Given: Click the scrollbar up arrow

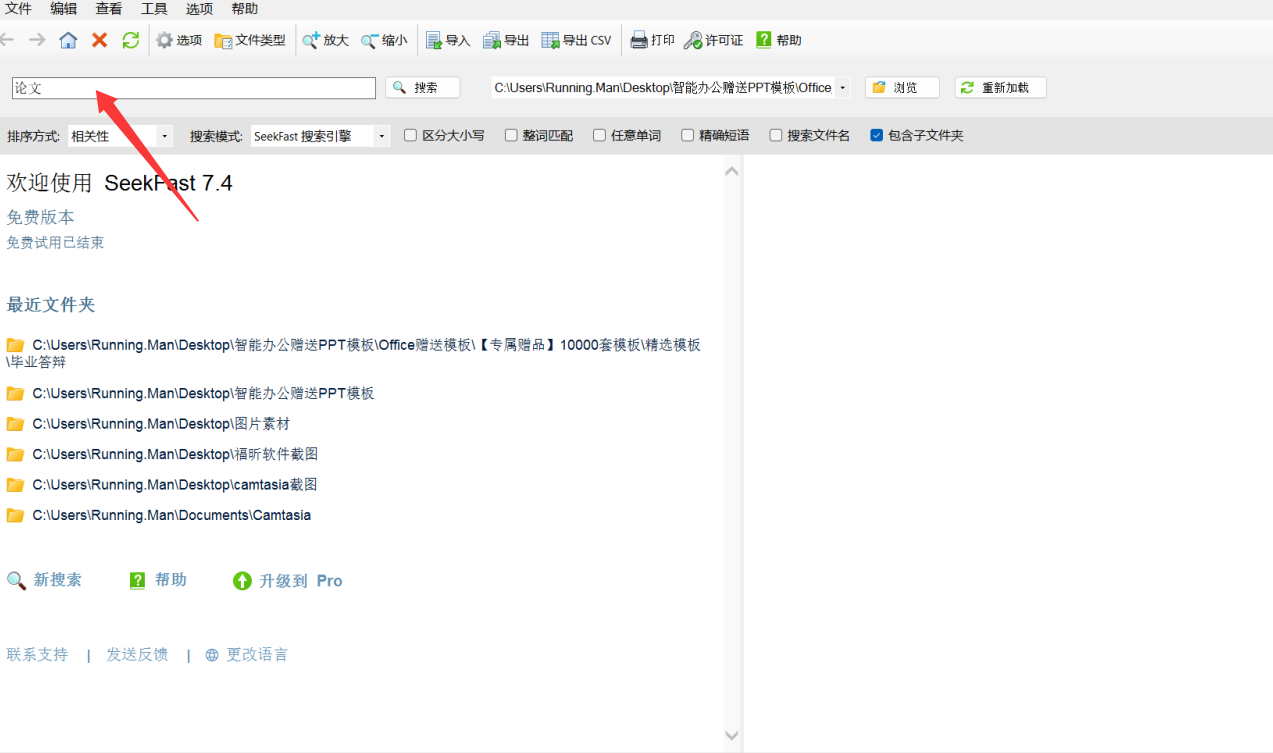Looking at the screenshot, I should tap(732, 171).
